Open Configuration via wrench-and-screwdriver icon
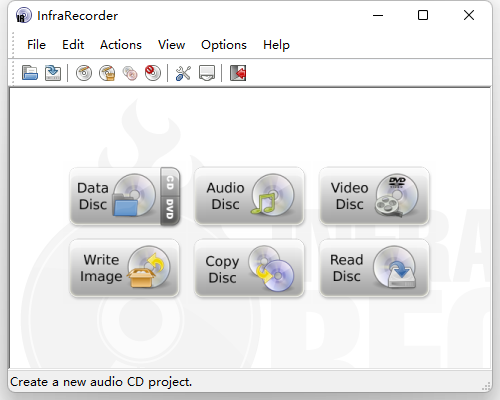This screenshot has height=400, width=500. [183, 73]
